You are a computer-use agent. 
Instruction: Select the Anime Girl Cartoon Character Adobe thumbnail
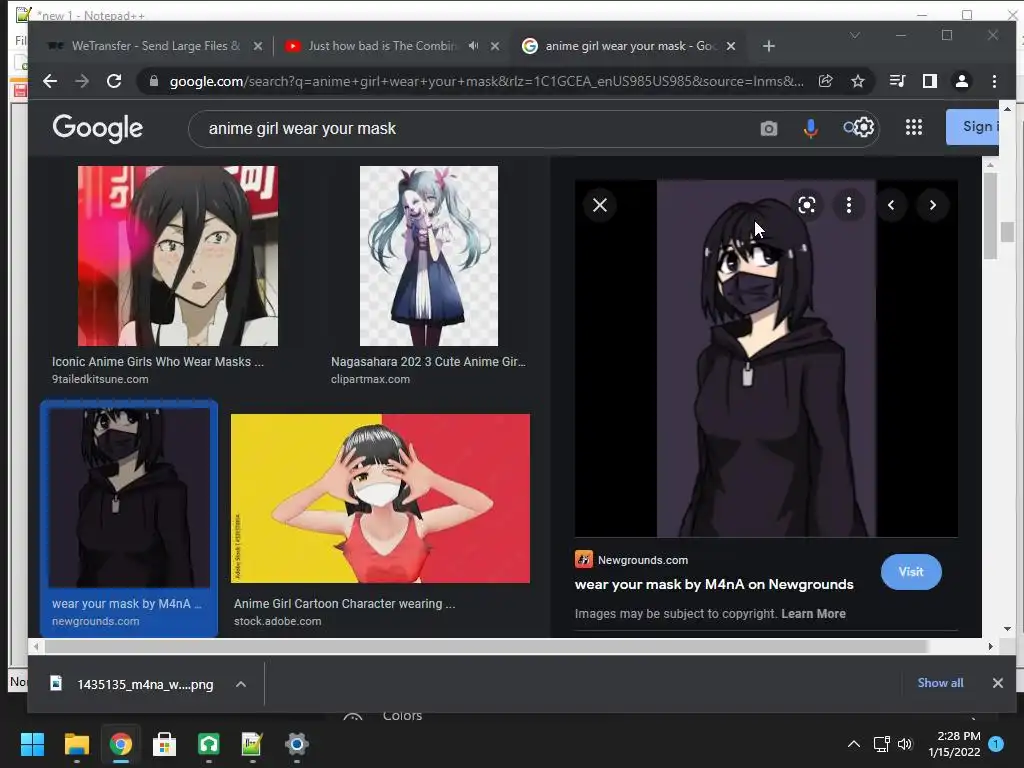pos(380,498)
